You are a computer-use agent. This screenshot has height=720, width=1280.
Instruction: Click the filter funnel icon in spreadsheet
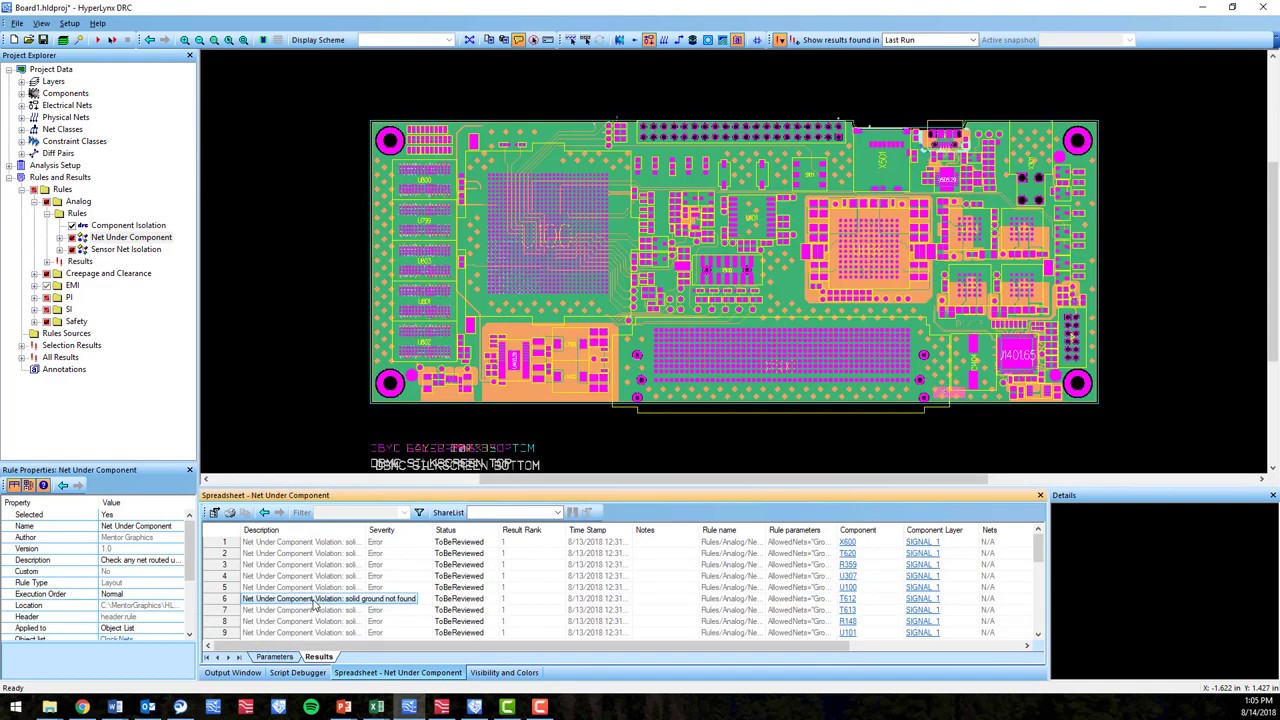pos(419,512)
